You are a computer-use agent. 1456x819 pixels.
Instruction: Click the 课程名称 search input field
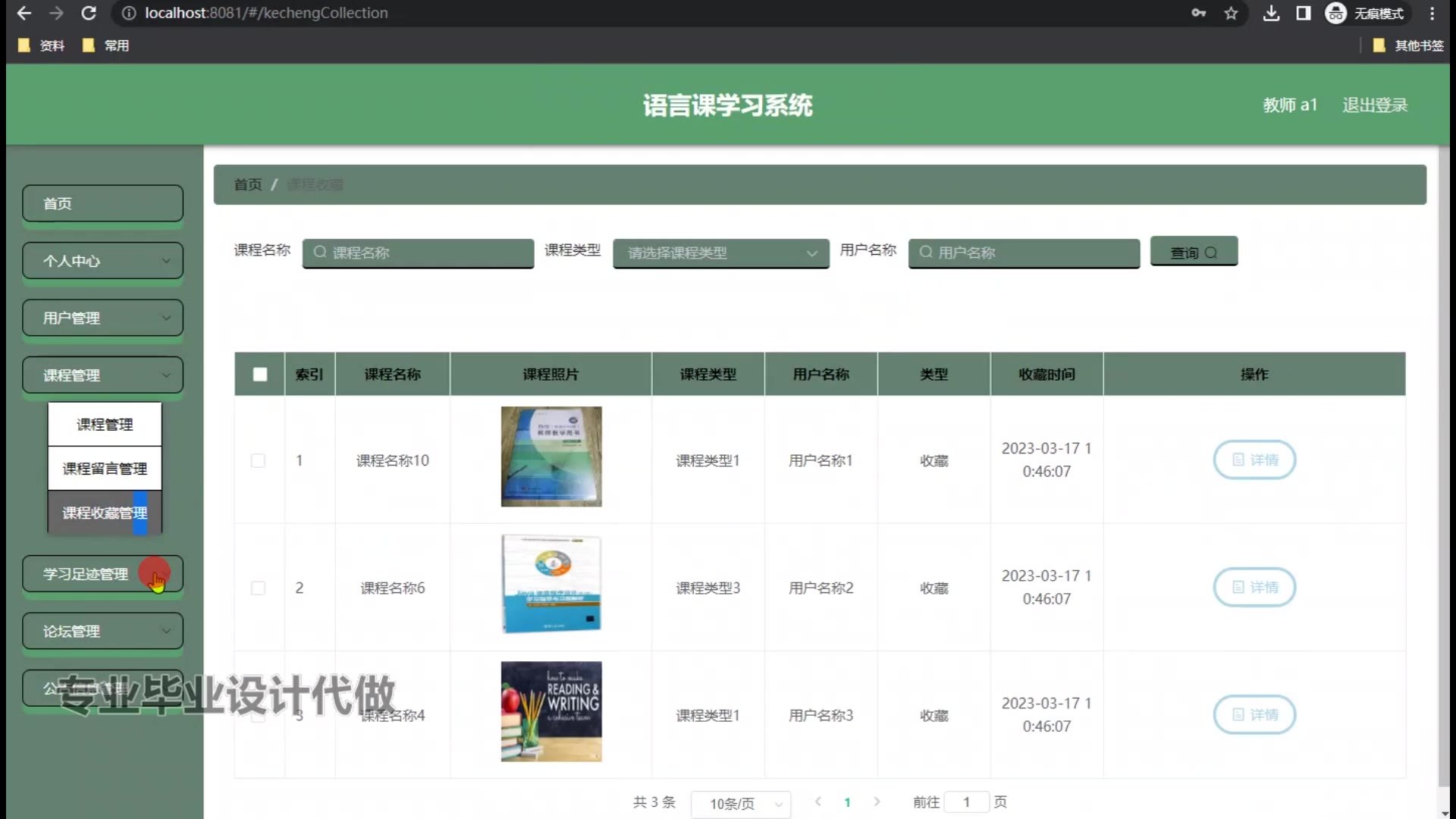tap(418, 253)
